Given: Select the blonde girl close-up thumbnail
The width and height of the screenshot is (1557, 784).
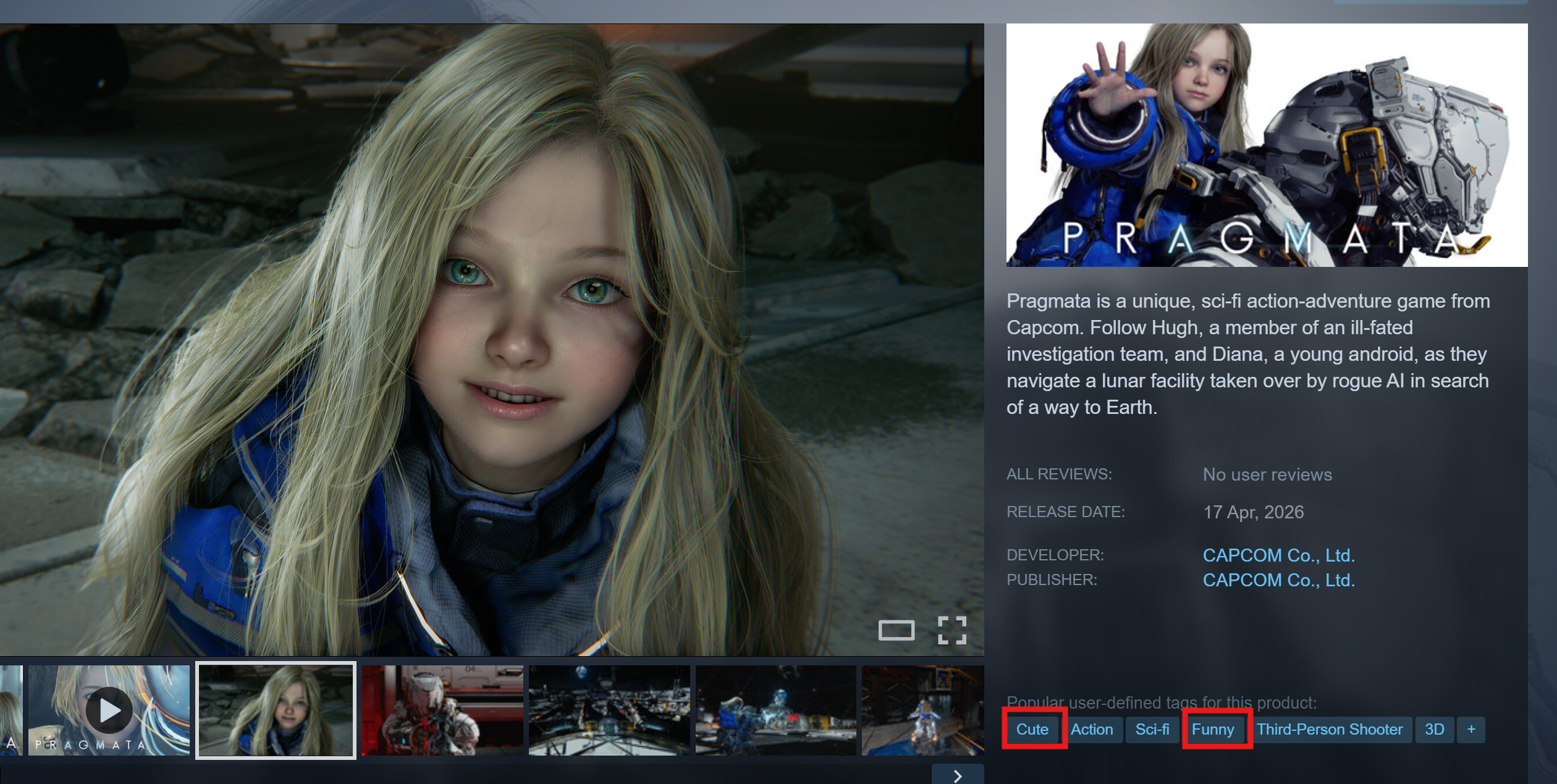Looking at the screenshot, I should click(x=276, y=710).
